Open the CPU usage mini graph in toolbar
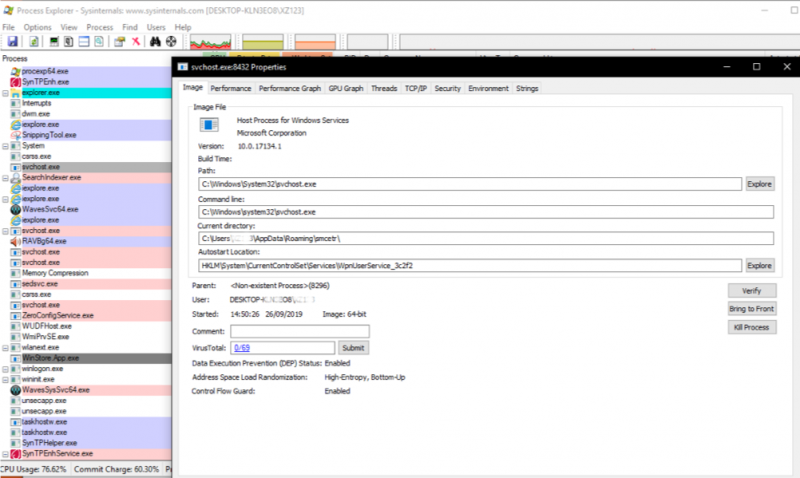 [x=210, y=42]
